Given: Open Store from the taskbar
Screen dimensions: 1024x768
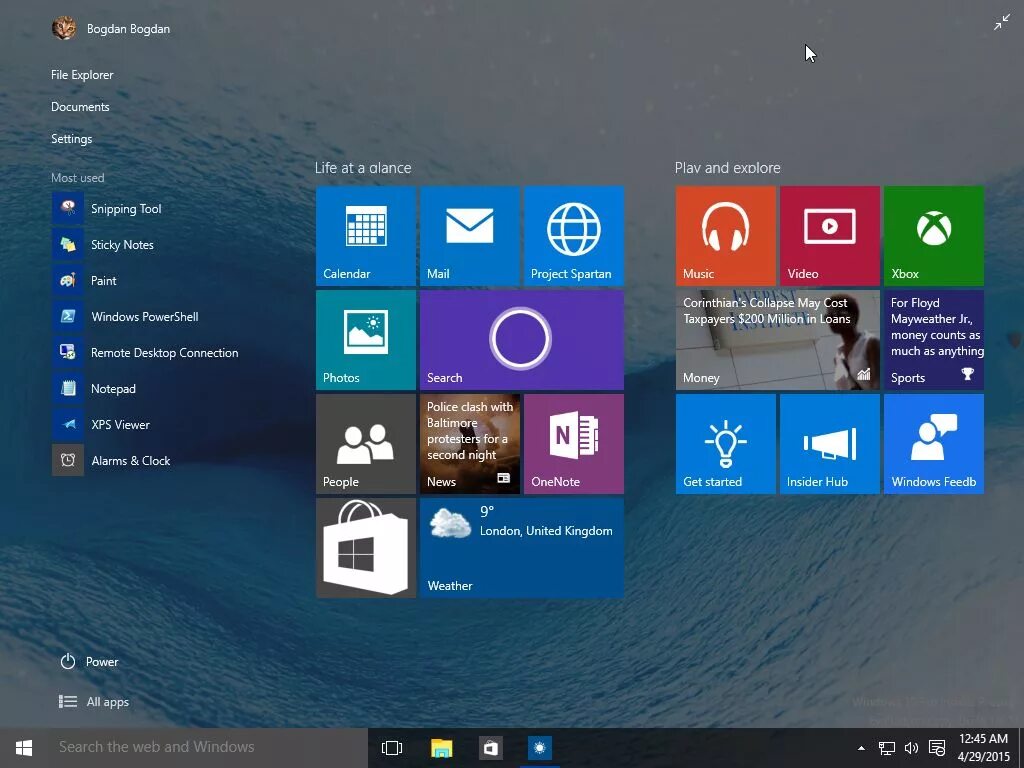Looking at the screenshot, I should [x=490, y=748].
